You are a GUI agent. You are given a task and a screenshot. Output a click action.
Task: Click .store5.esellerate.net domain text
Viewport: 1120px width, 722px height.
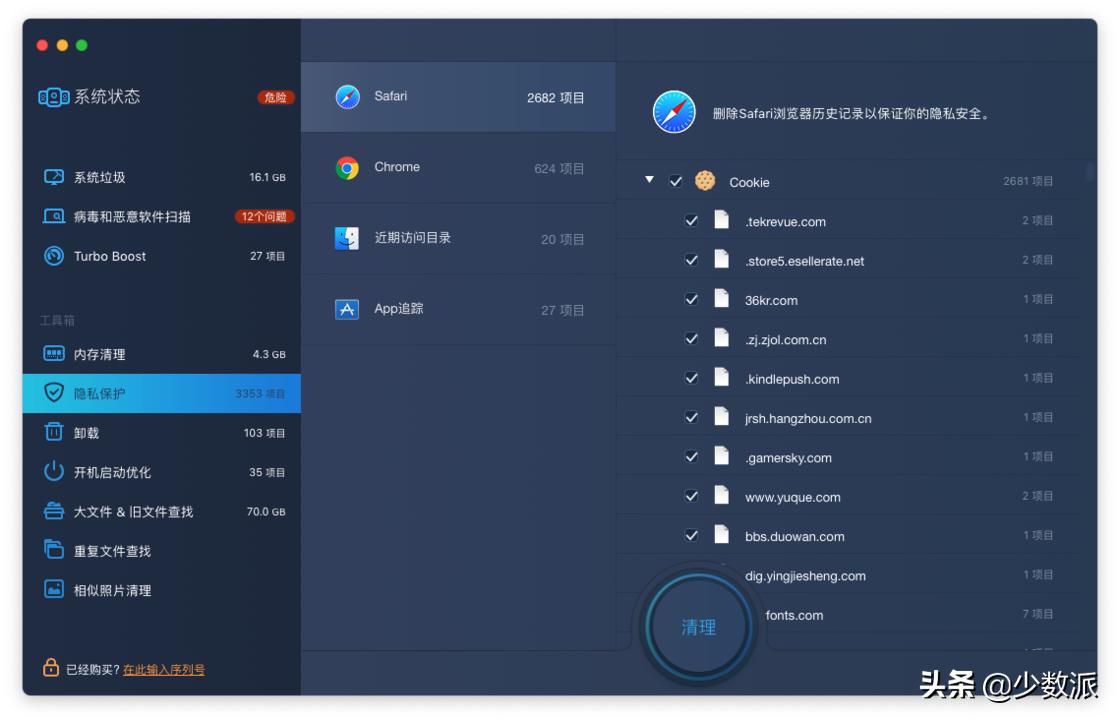[804, 261]
